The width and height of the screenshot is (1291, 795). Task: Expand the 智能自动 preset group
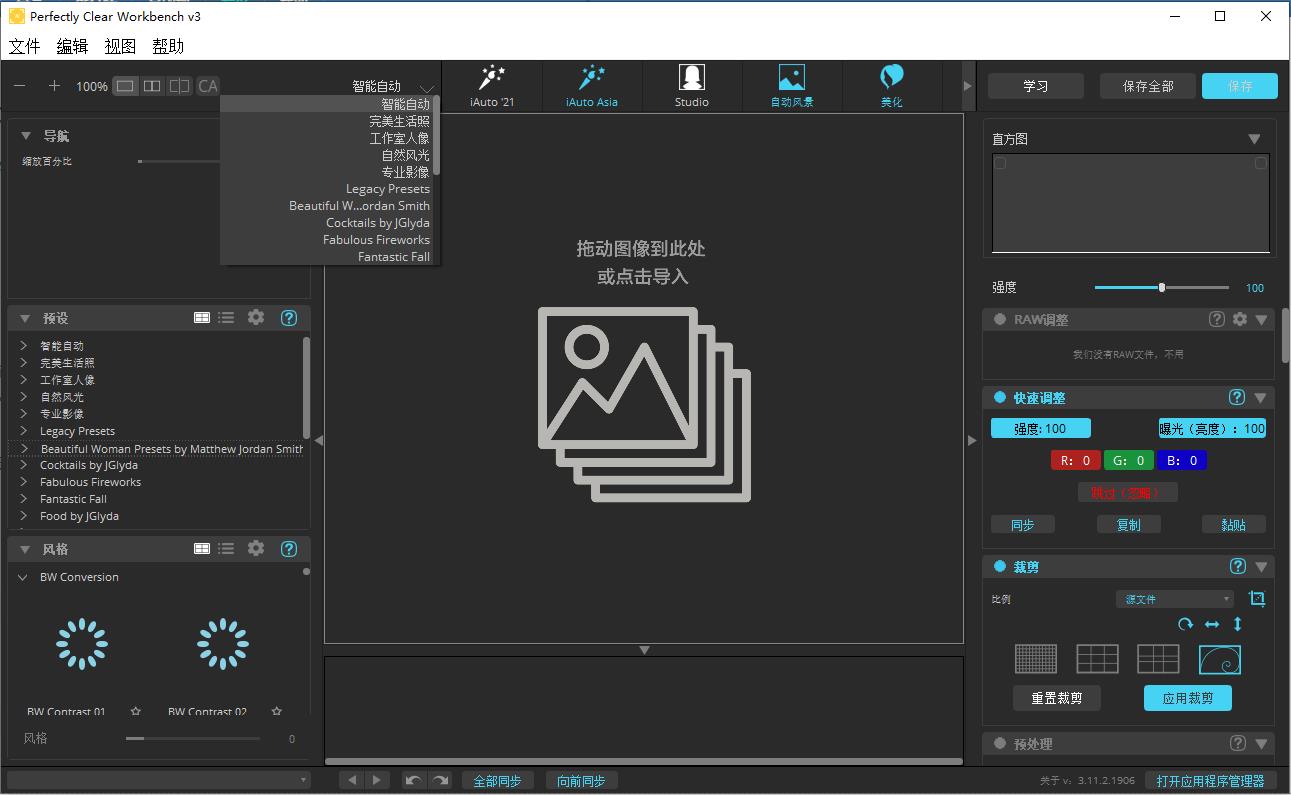(24, 345)
